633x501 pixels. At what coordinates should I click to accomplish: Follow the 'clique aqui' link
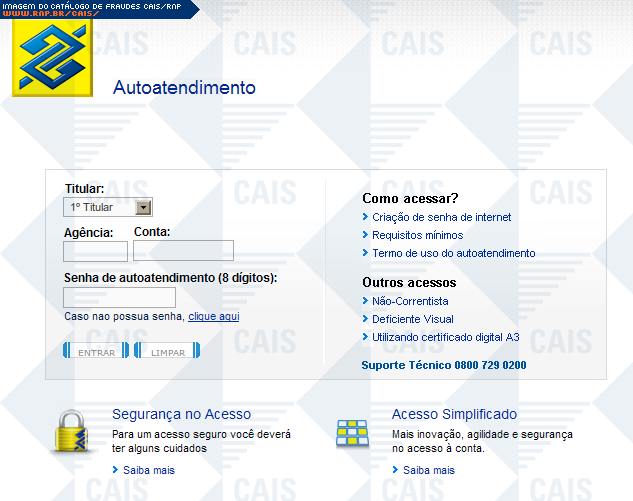(x=214, y=317)
